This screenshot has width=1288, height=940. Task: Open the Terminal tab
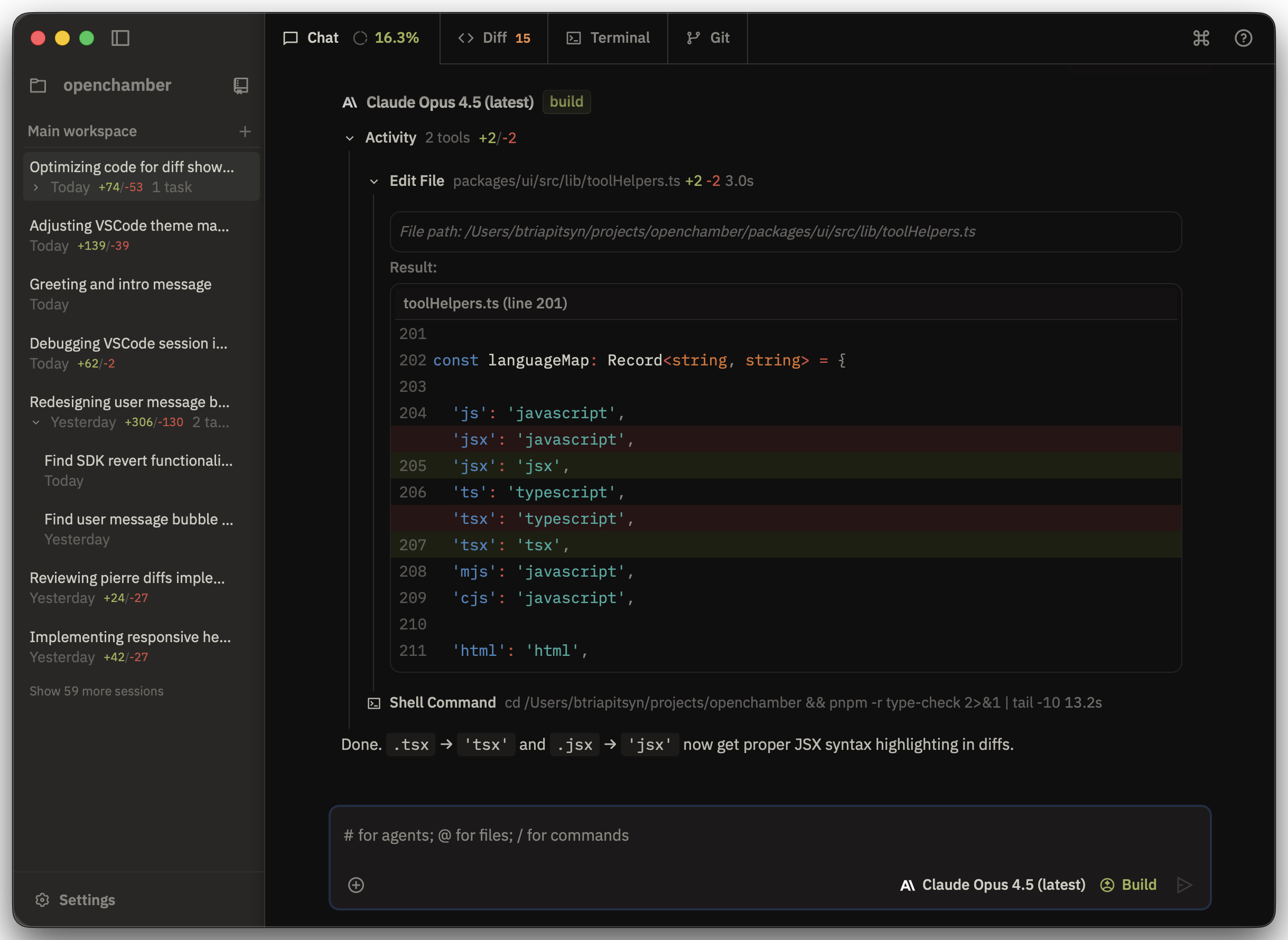point(608,37)
